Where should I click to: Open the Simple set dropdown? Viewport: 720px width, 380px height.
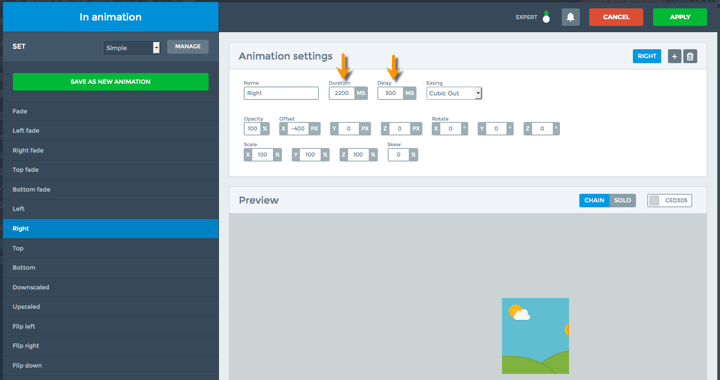point(132,47)
